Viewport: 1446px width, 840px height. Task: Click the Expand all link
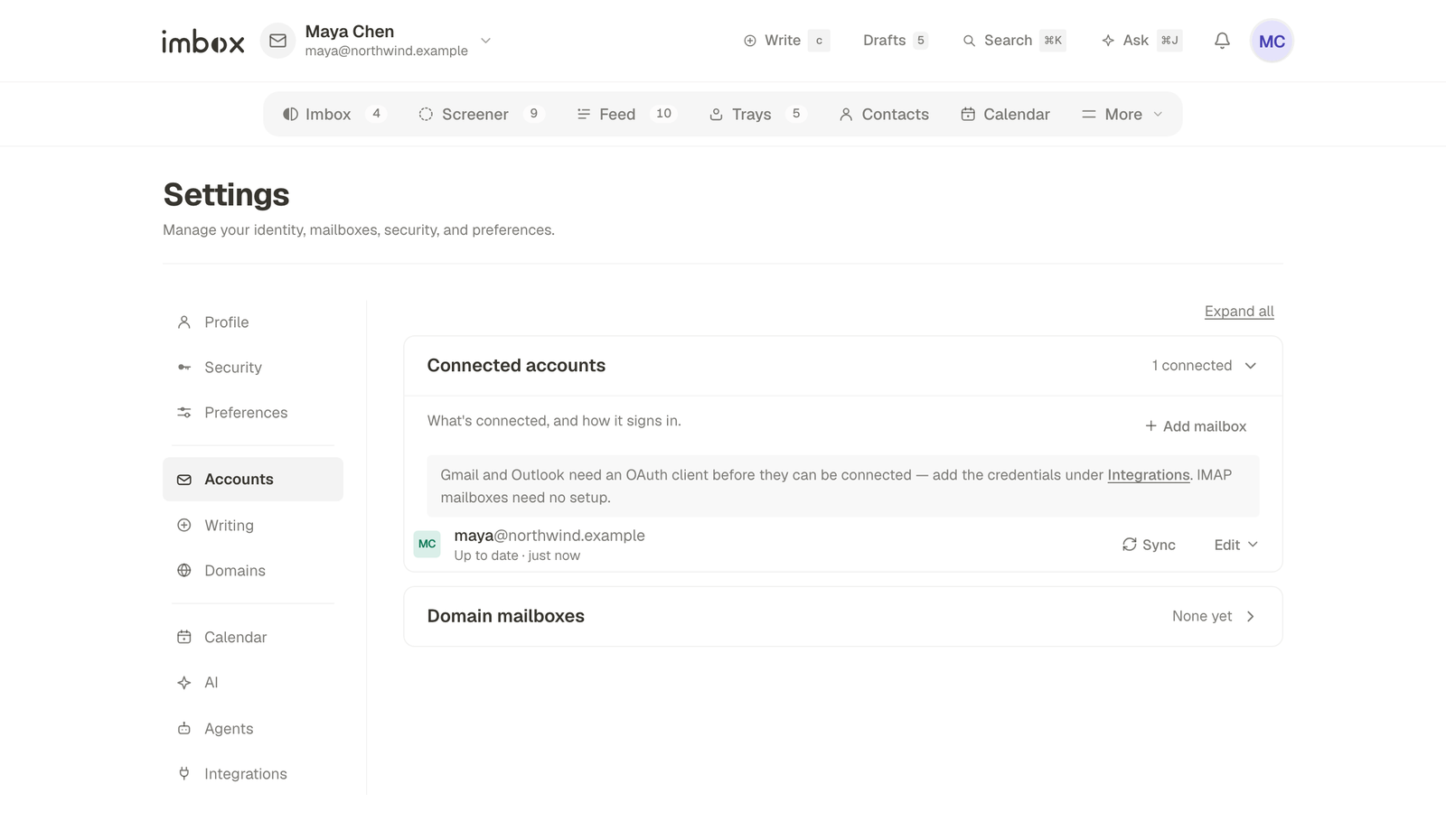point(1239,312)
